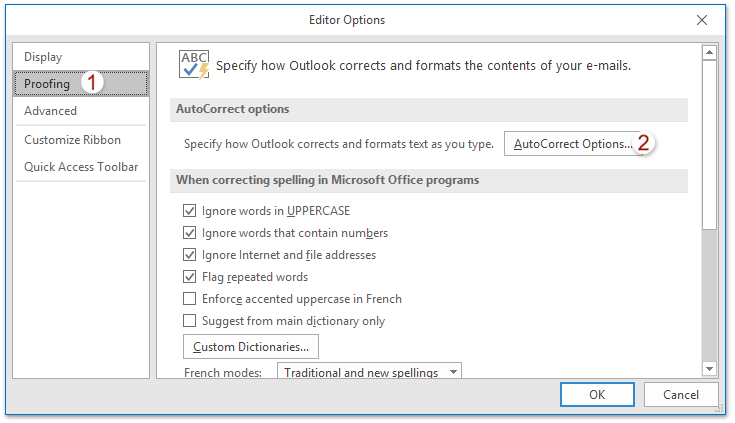The image size is (735, 423).
Task: Click the scrollbar up arrow
Action: pyautogui.click(x=709, y=53)
